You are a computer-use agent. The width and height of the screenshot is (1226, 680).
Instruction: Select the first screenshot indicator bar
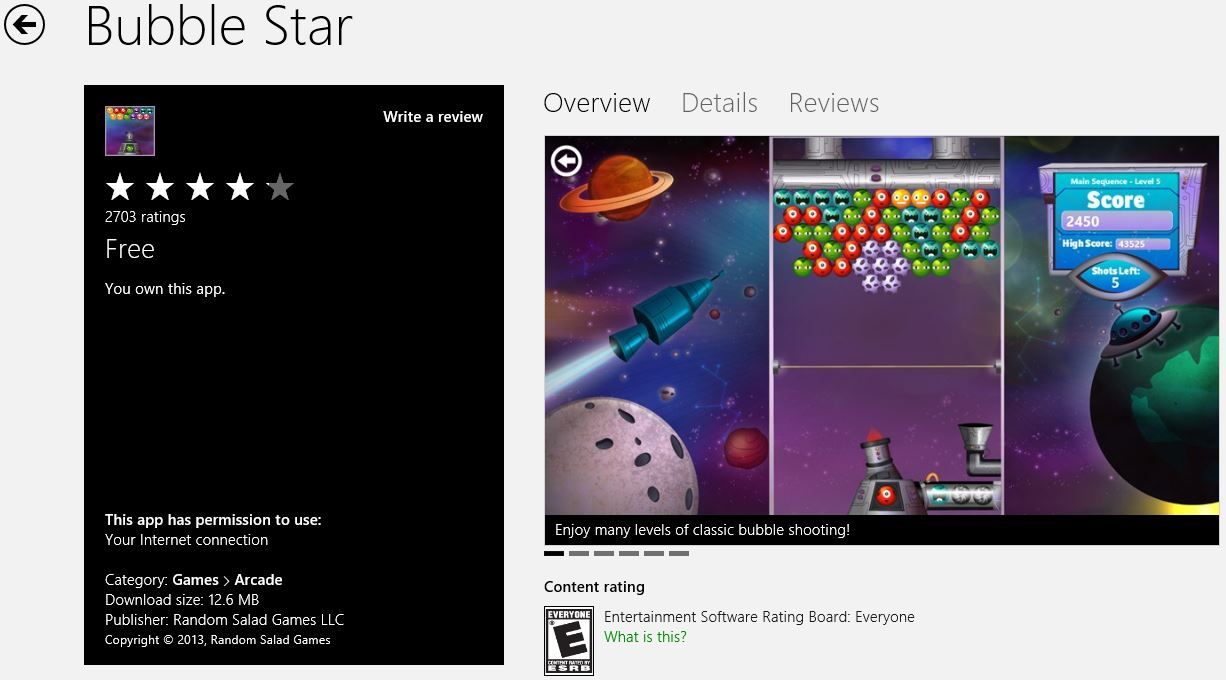(x=554, y=553)
